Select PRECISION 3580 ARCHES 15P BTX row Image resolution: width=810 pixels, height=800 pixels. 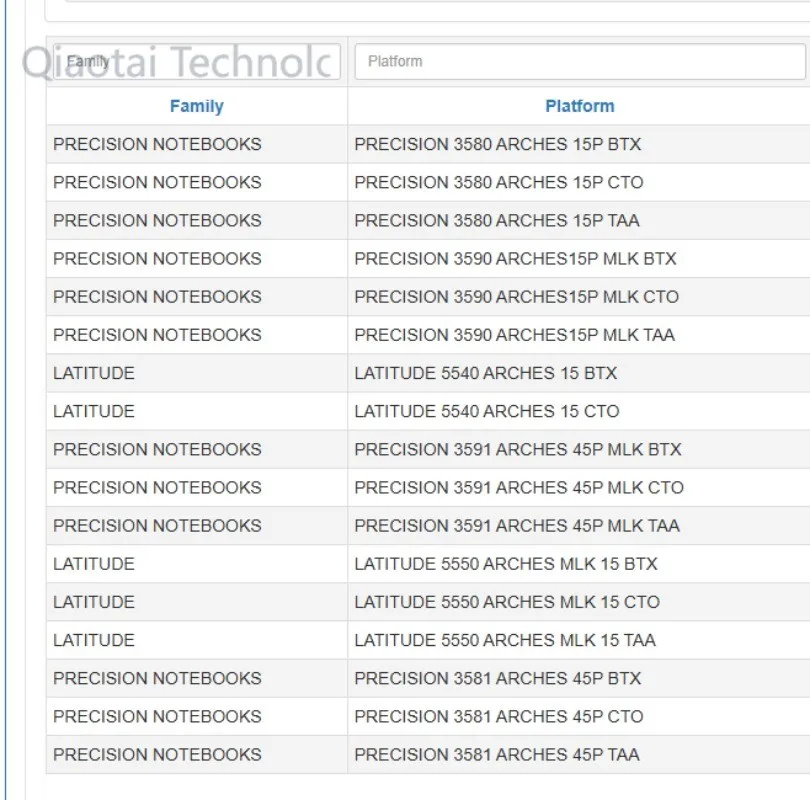[428, 144]
